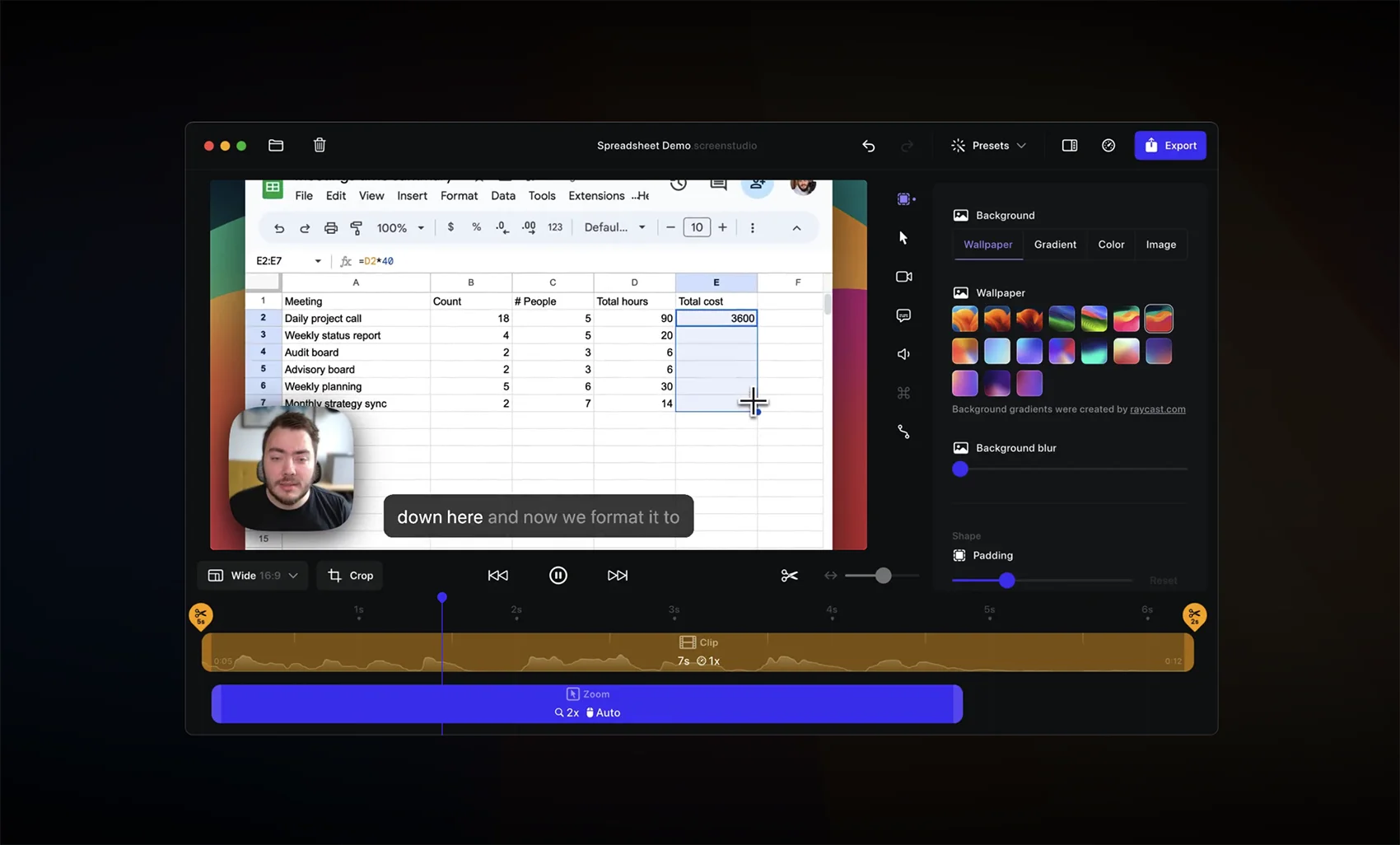Expand the Wide 16:9 aspect ratio dropdown
Screen dimensions: 1400x845
[253, 576]
